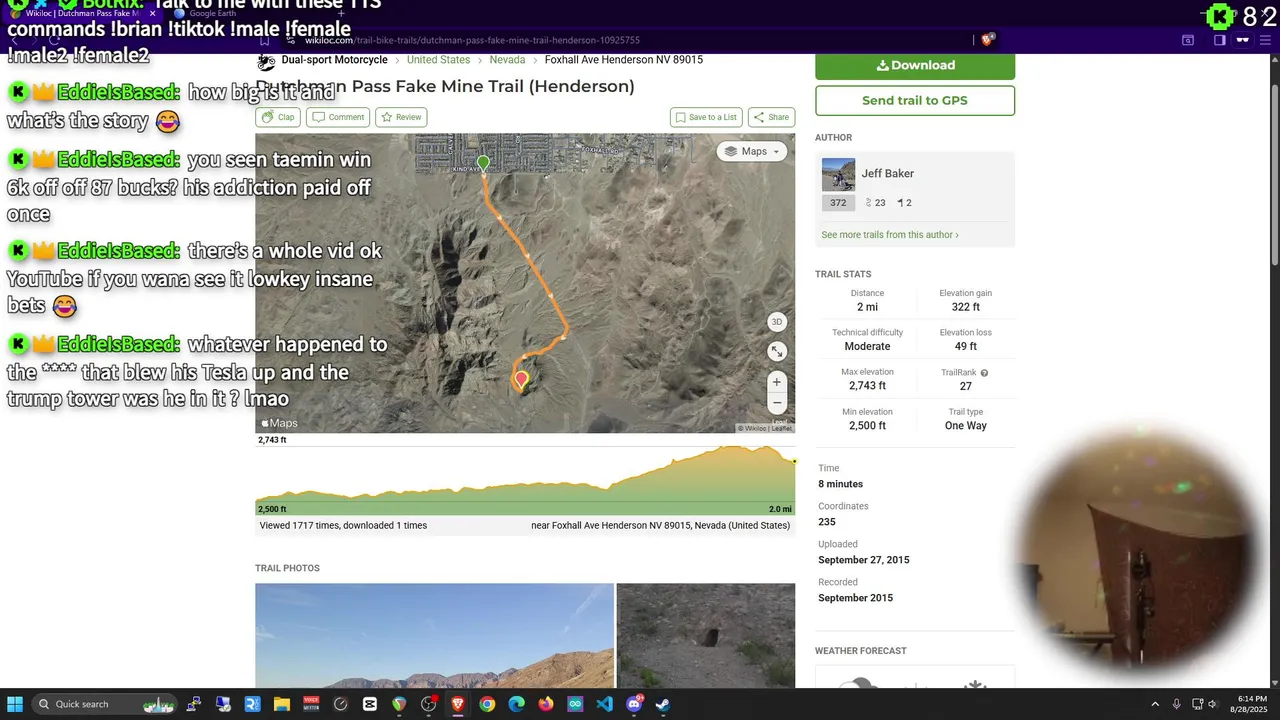Open Microsoft Edge from the taskbar

tap(516, 704)
